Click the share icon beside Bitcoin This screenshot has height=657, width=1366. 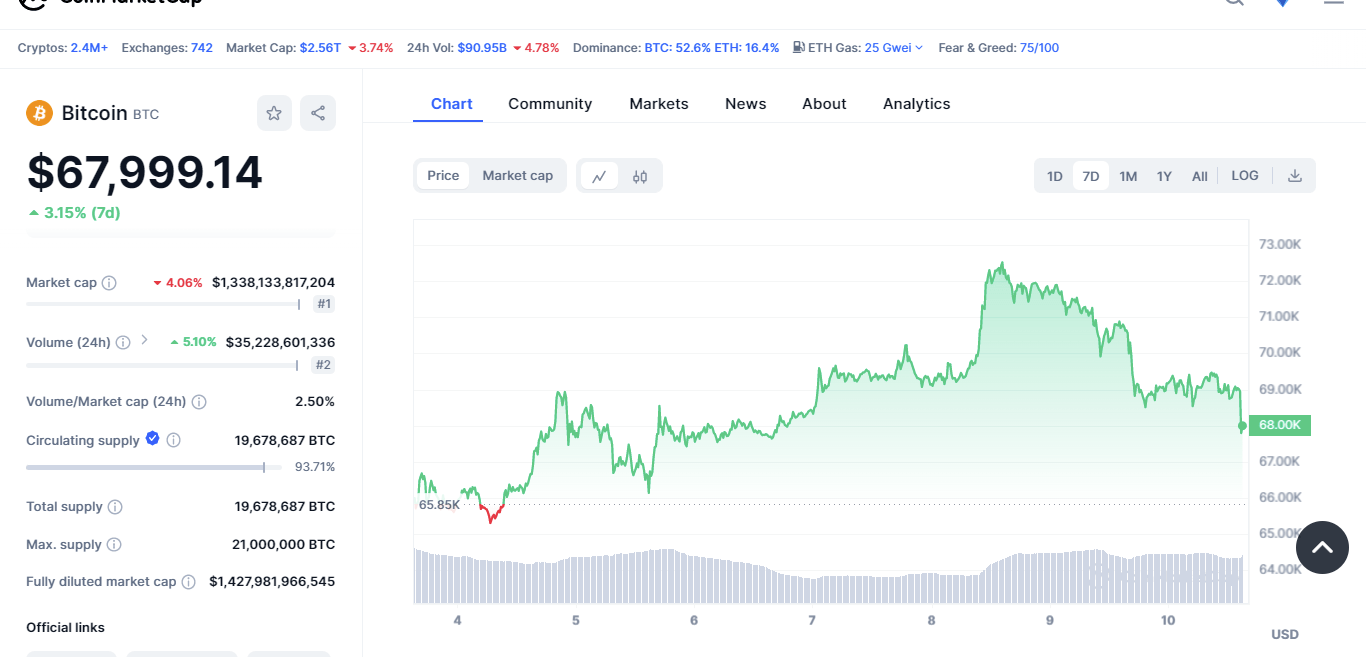[x=318, y=113]
